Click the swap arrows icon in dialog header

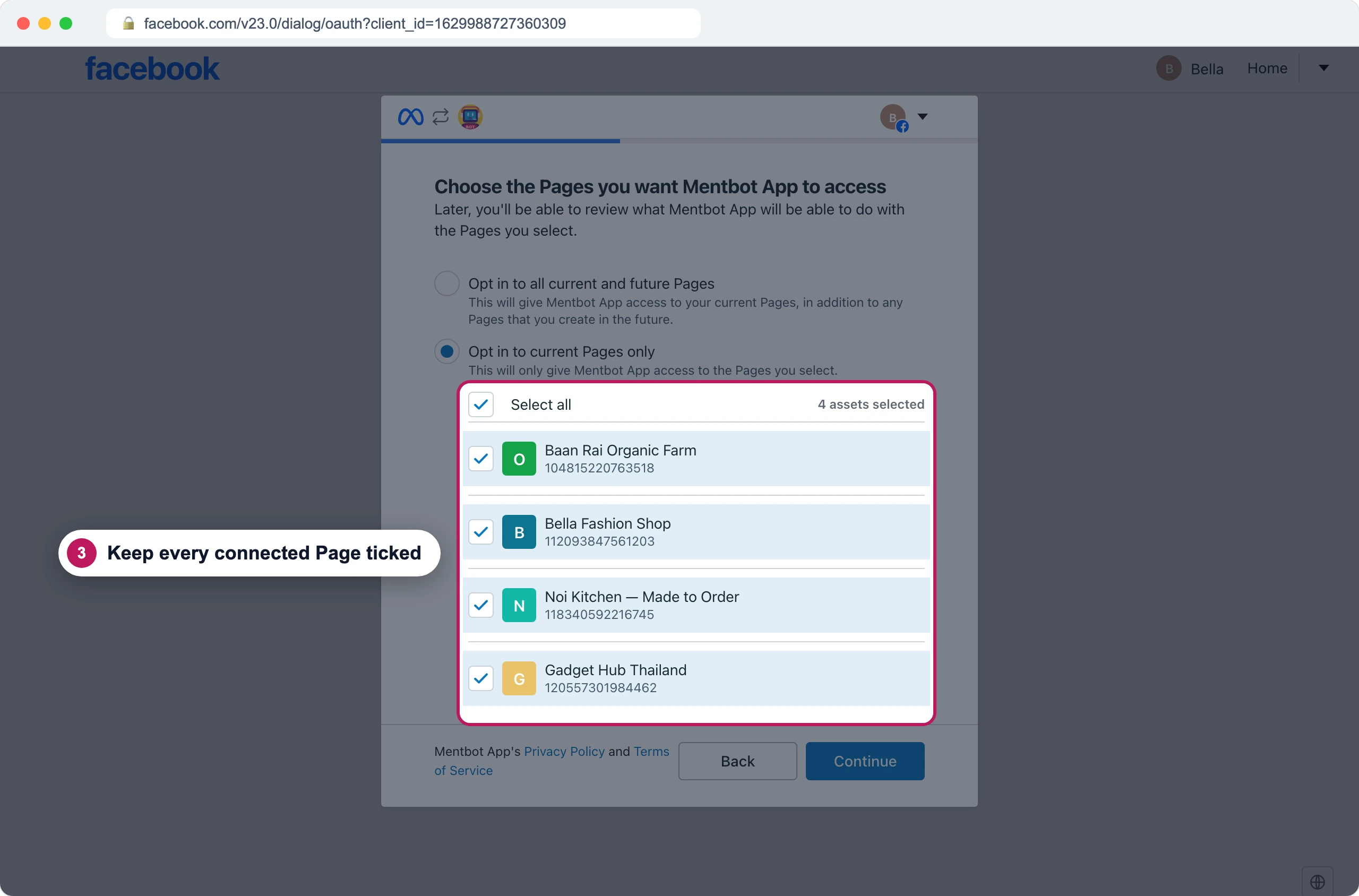[441, 117]
